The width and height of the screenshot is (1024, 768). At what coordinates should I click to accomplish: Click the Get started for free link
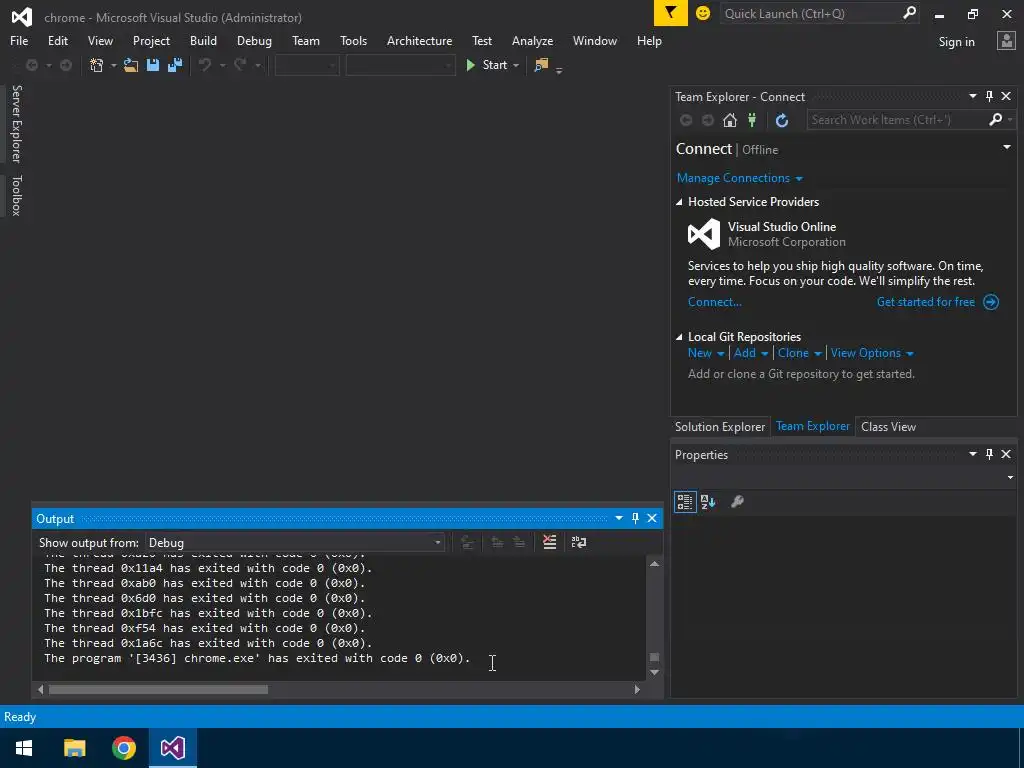click(x=925, y=302)
